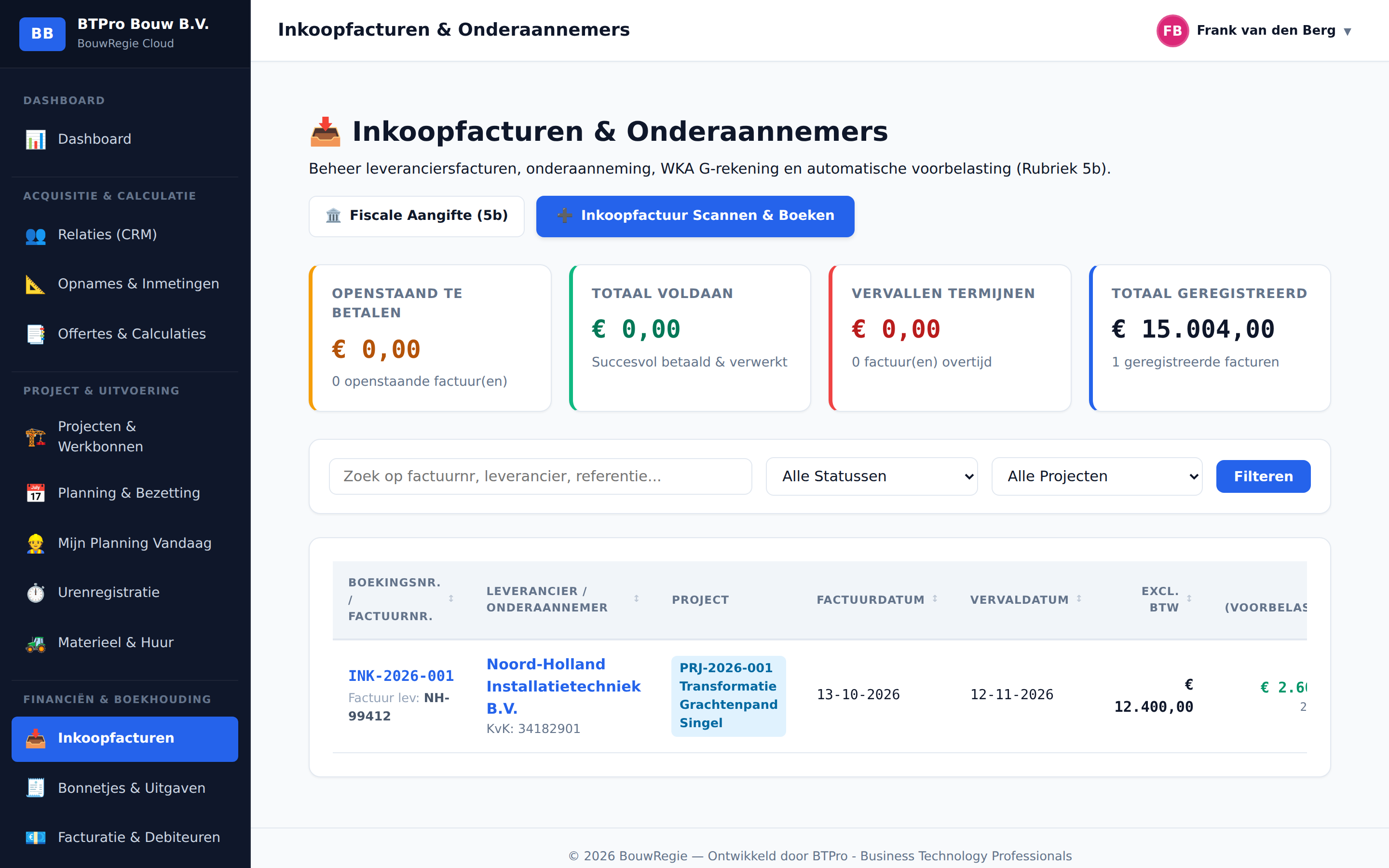
Task: Expand the Frank van den Berg user menu arrow
Action: [1348, 31]
